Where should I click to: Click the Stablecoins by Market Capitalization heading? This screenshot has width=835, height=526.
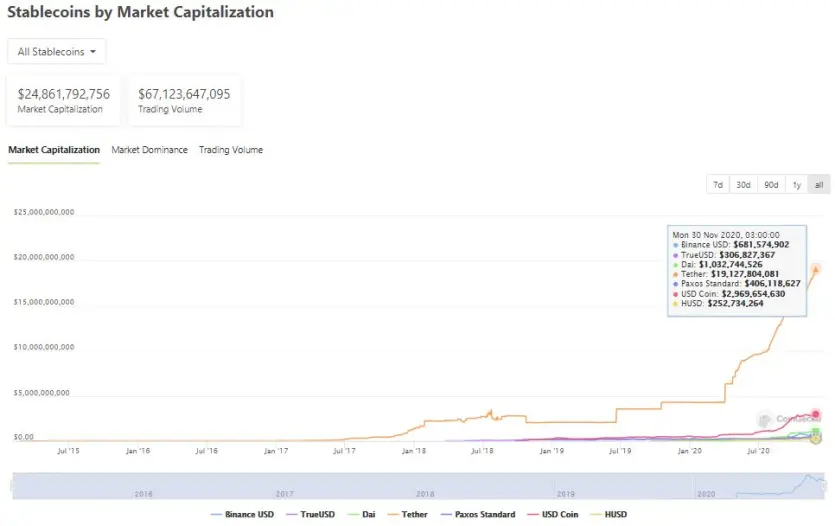141,12
